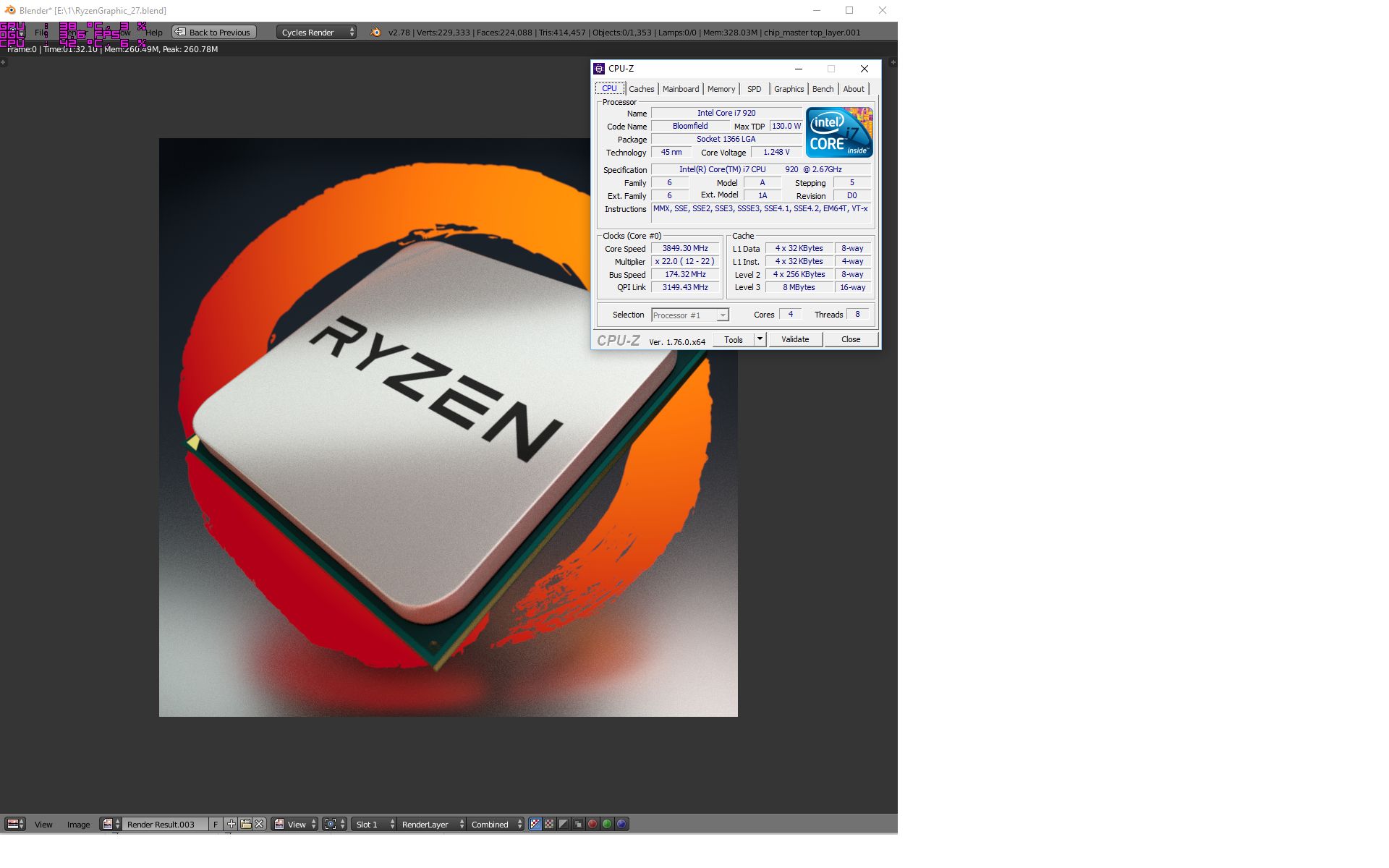The height and width of the screenshot is (868, 1389).
Task: Open the Slot 1 dropdown
Action: tap(374, 824)
